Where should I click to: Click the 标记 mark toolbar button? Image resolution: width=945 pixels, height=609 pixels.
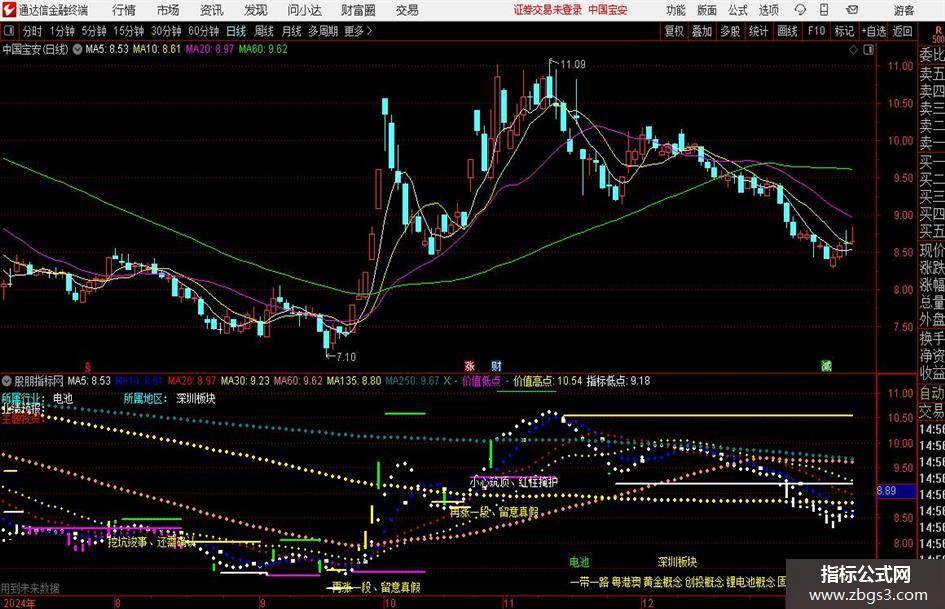tap(844, 31)
